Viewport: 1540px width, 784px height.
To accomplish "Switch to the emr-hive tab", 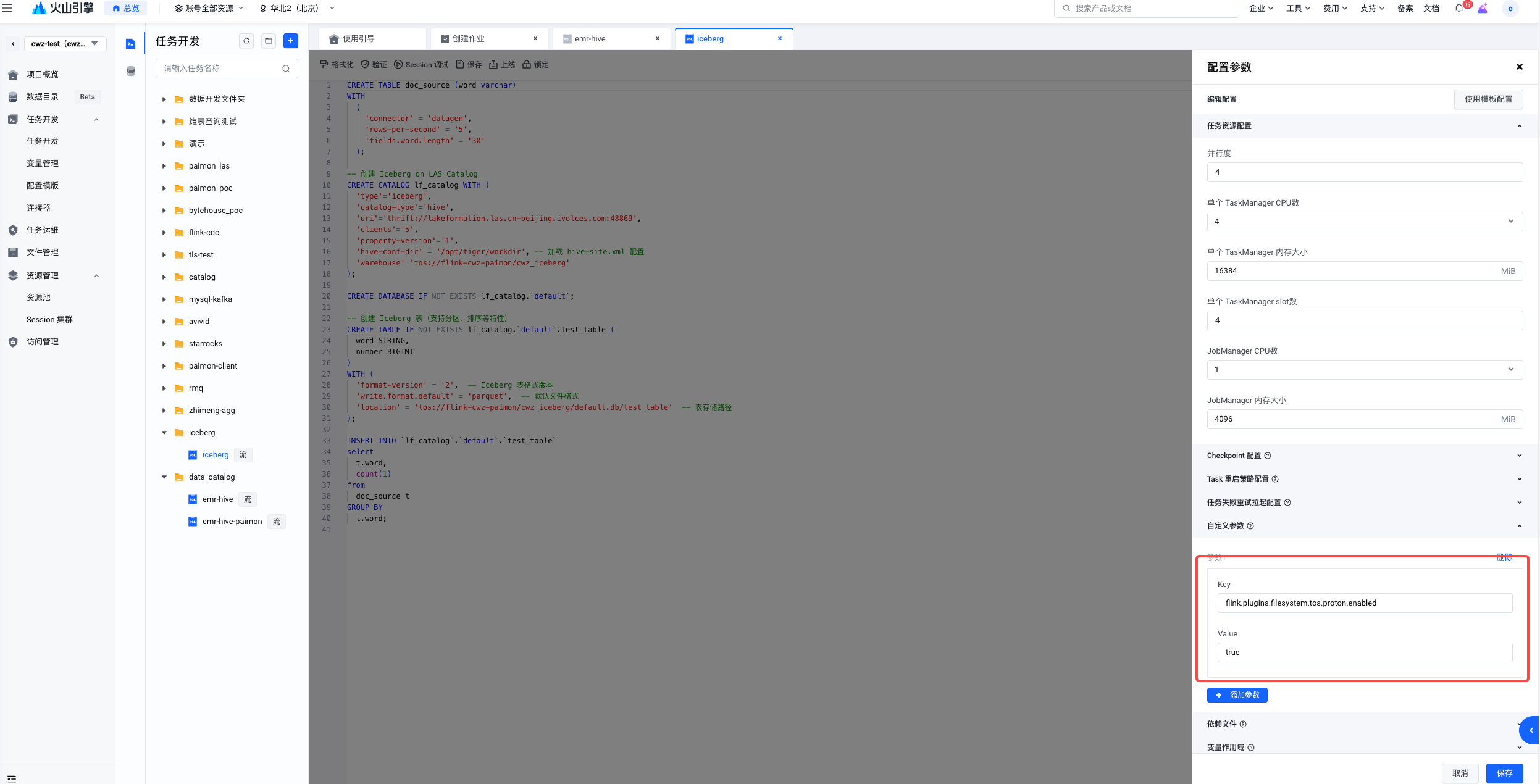I will pyautogui.click(x=590, y=38).
